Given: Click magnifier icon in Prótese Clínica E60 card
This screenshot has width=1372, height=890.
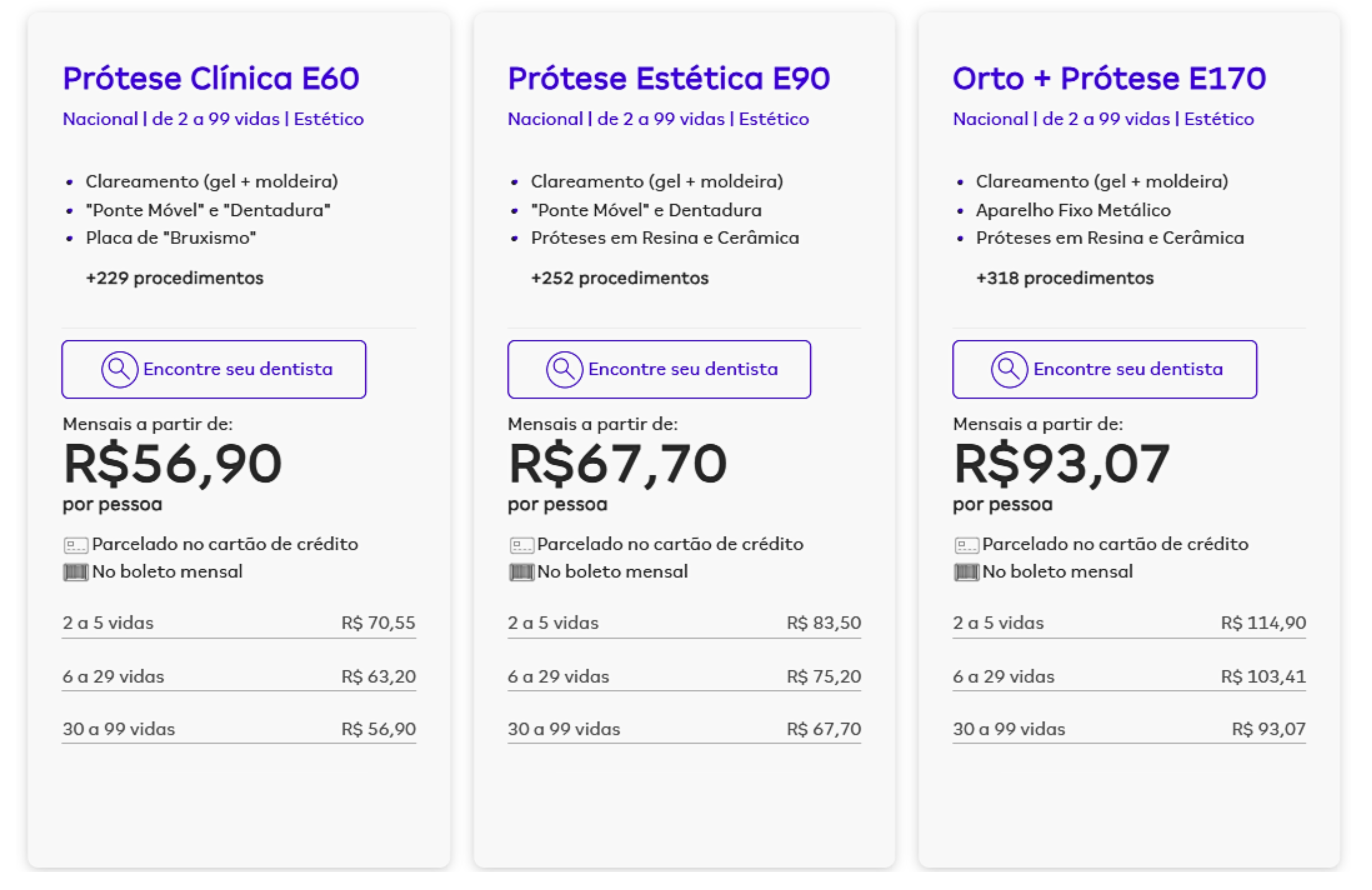Looking at the screenshot, I should (119, 369).
